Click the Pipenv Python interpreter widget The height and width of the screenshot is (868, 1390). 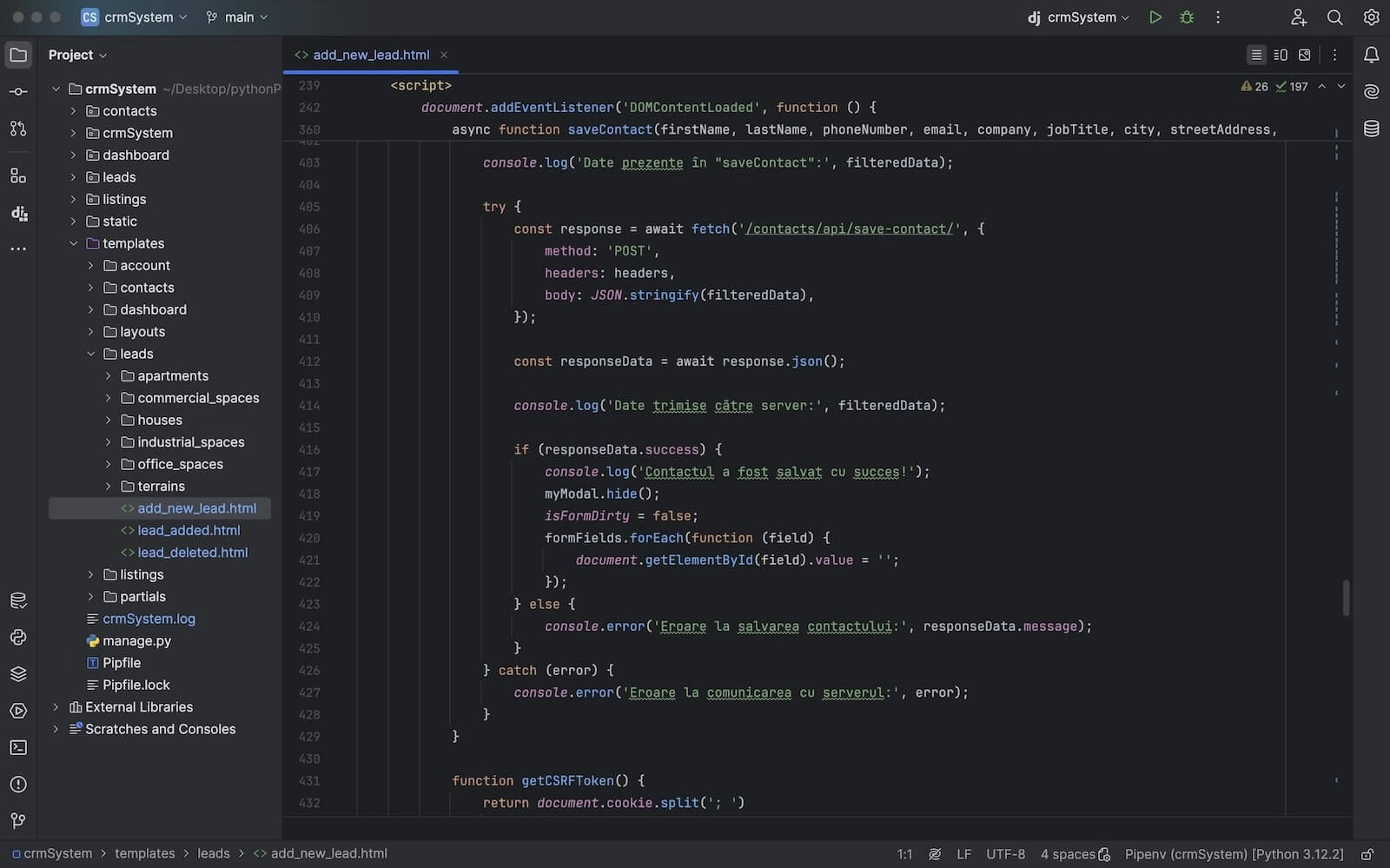1234,854
